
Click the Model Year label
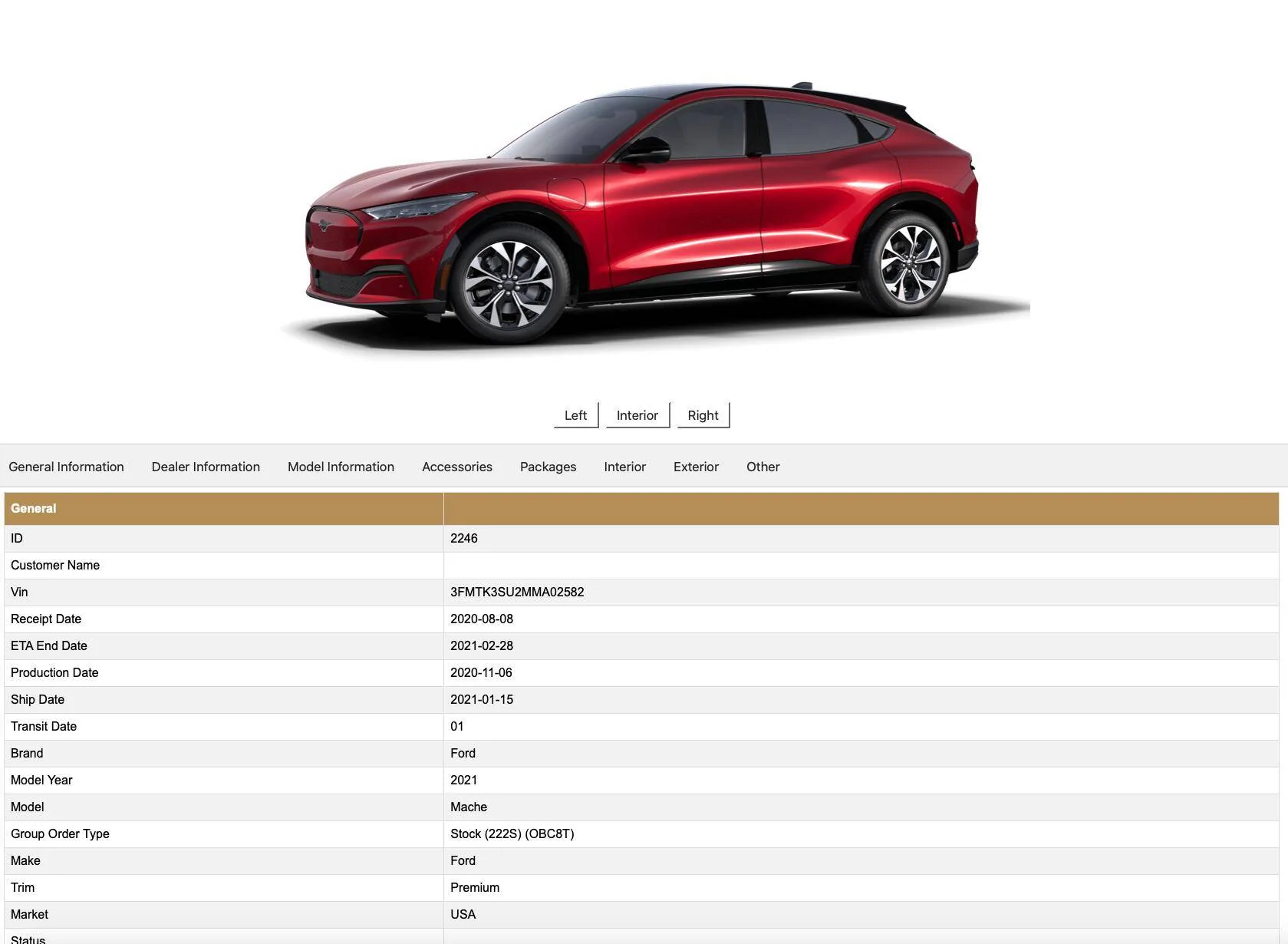41,780
